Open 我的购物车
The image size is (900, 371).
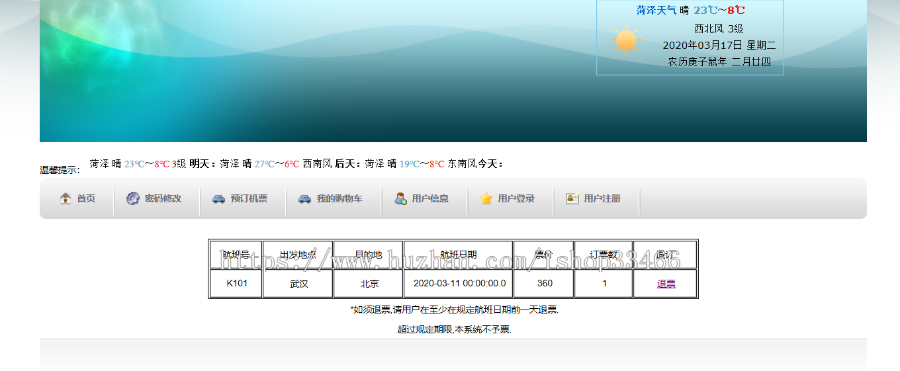(340, 199)
